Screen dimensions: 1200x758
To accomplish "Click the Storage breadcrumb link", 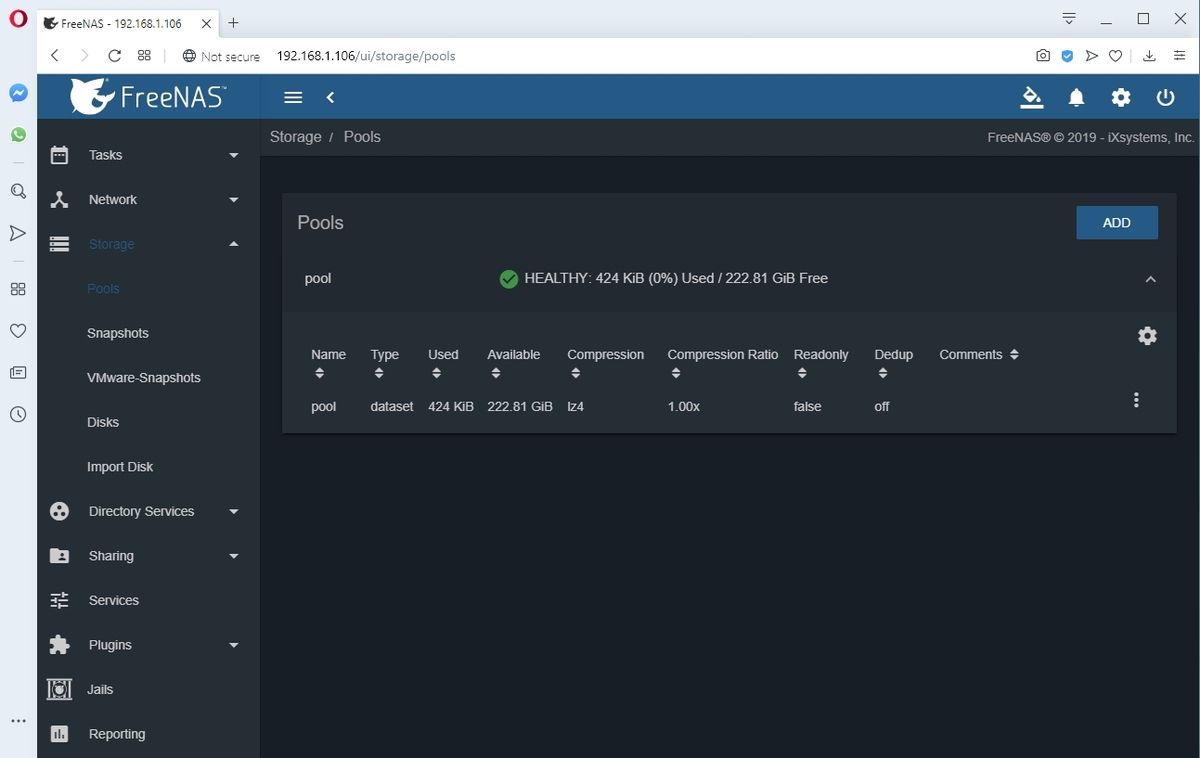I will (x=295, y=137).
